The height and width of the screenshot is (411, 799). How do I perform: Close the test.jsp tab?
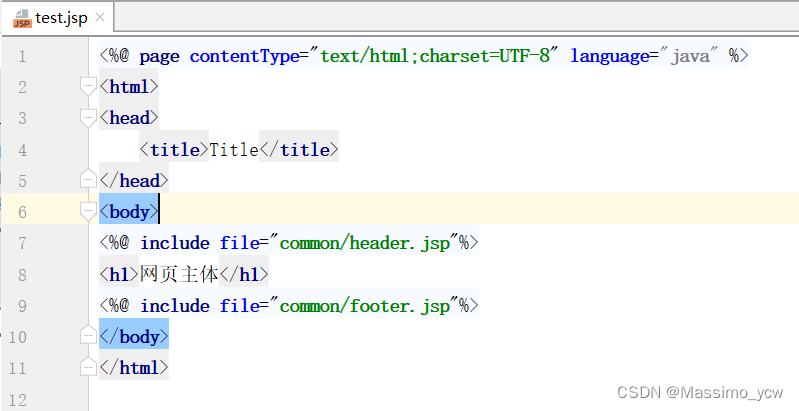coord(100,17)
